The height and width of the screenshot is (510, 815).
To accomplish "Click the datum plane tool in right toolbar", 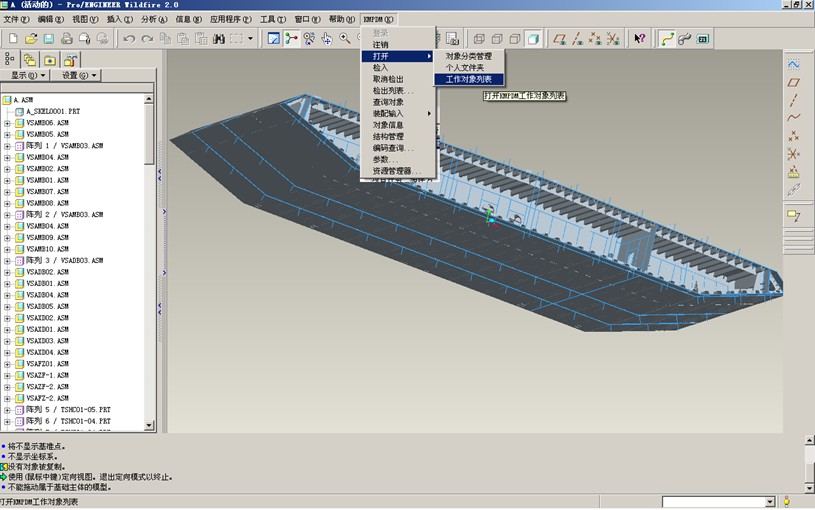I will (x=794, y=83).
